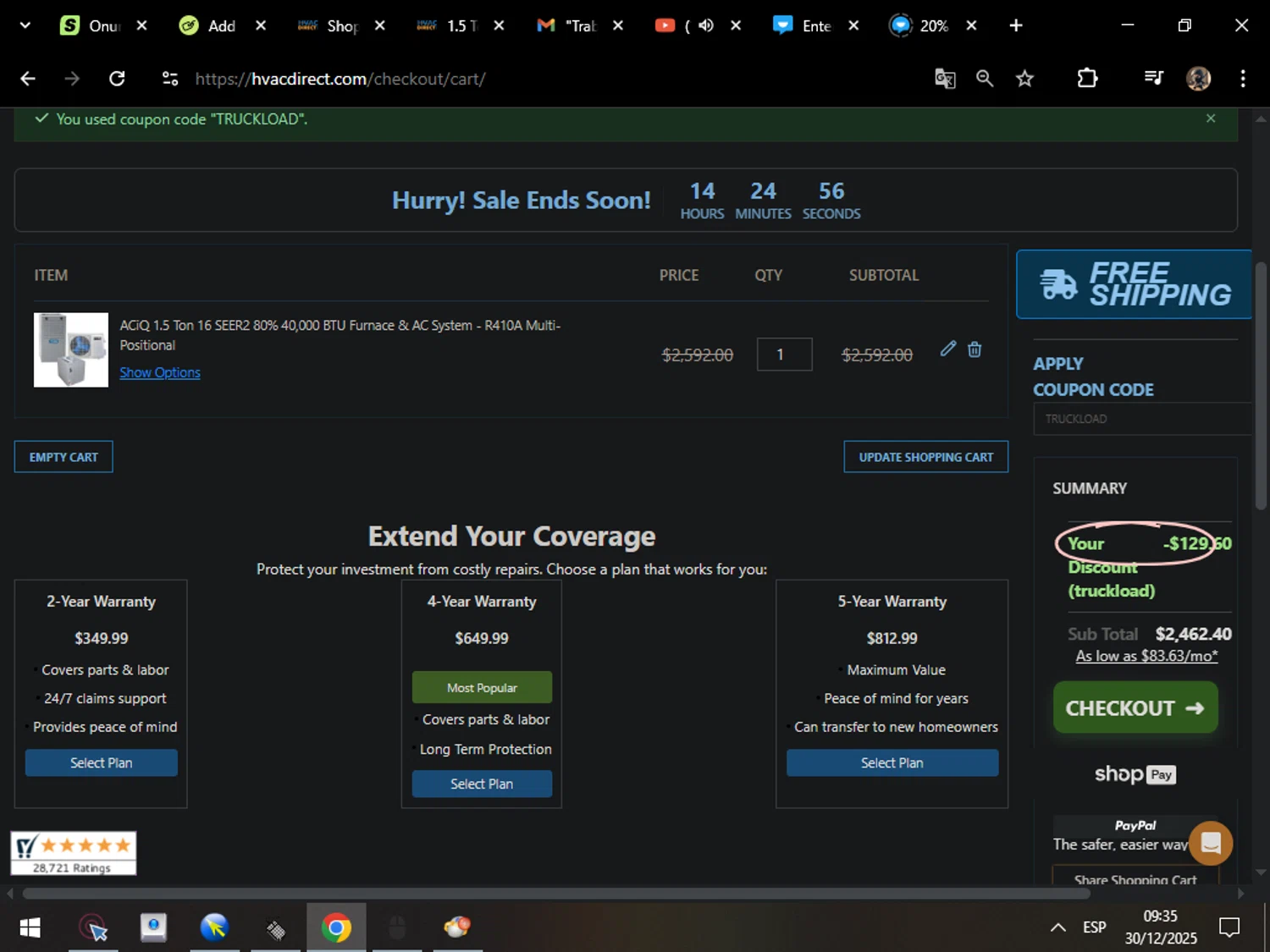This screenshot has height=952, width=1270.
Task: Click the FREE SHIPPING banner
Action: coord(1134,284)
